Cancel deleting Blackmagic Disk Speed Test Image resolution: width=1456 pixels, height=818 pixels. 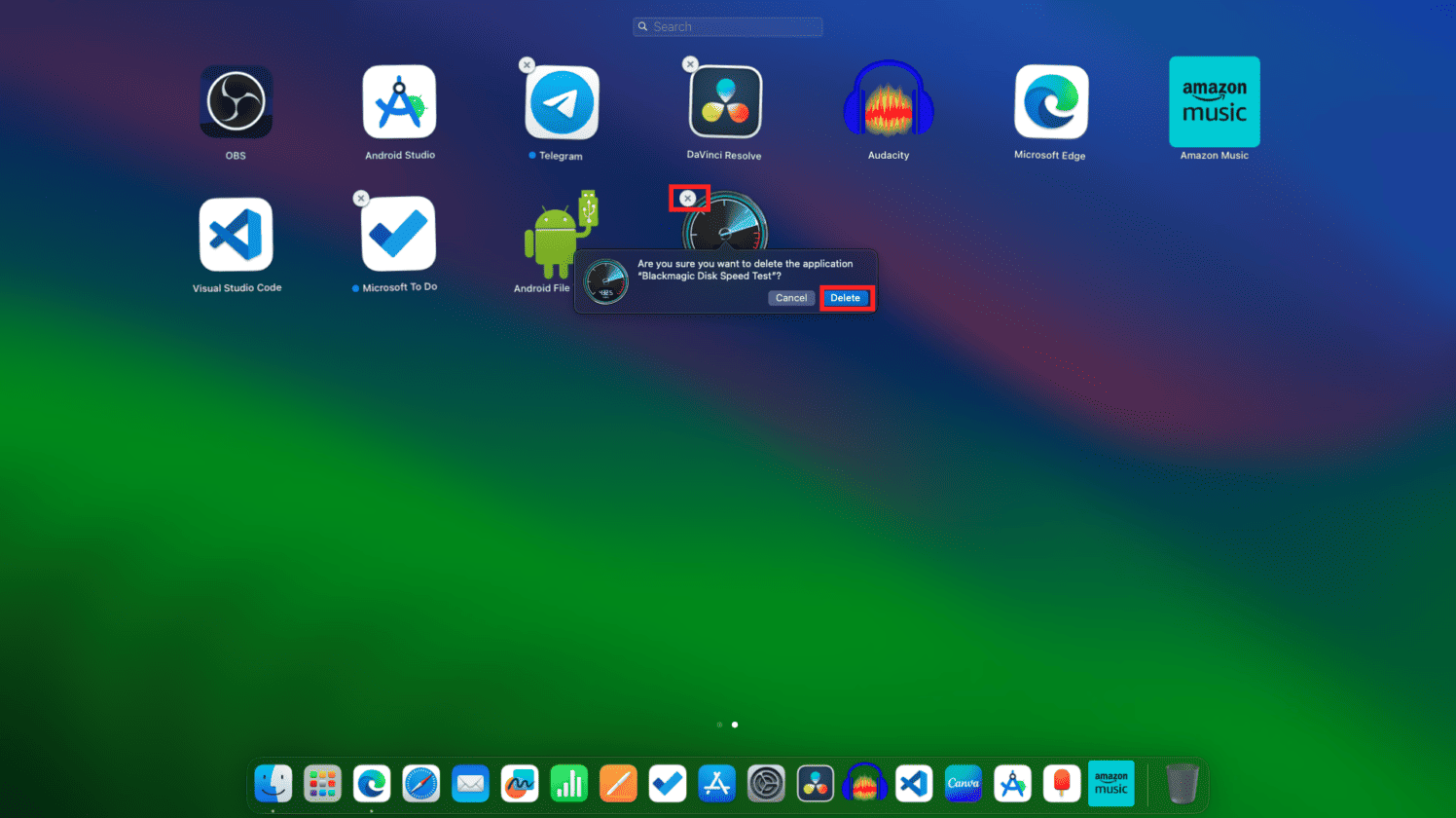tap(790, 297)
